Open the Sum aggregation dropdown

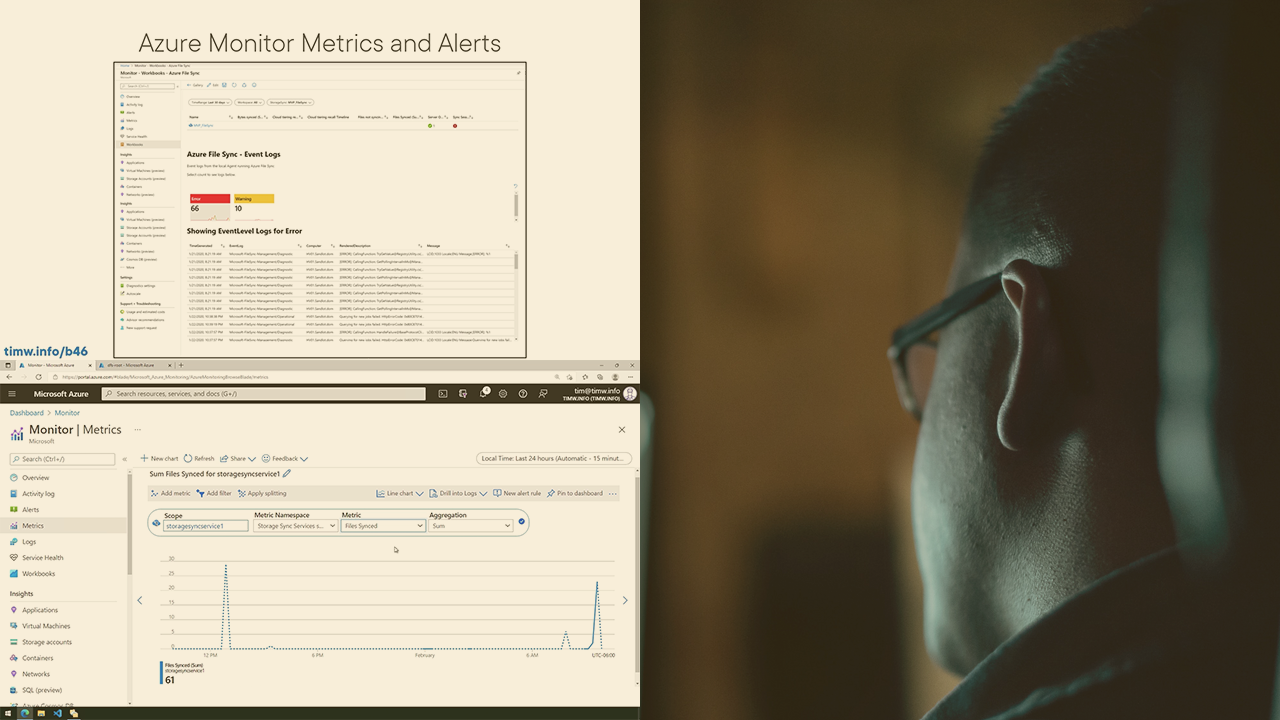coord(470,525)
